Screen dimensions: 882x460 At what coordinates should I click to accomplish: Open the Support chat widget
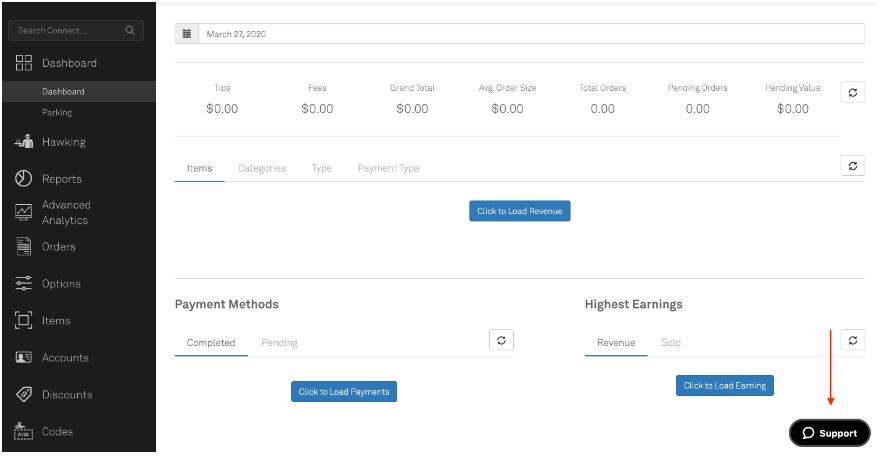tap(829, 433)
